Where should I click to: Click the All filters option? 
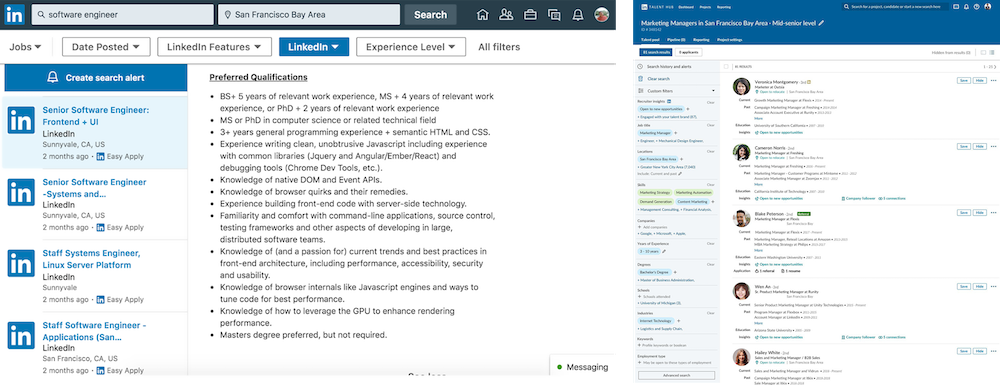[499, 47]
